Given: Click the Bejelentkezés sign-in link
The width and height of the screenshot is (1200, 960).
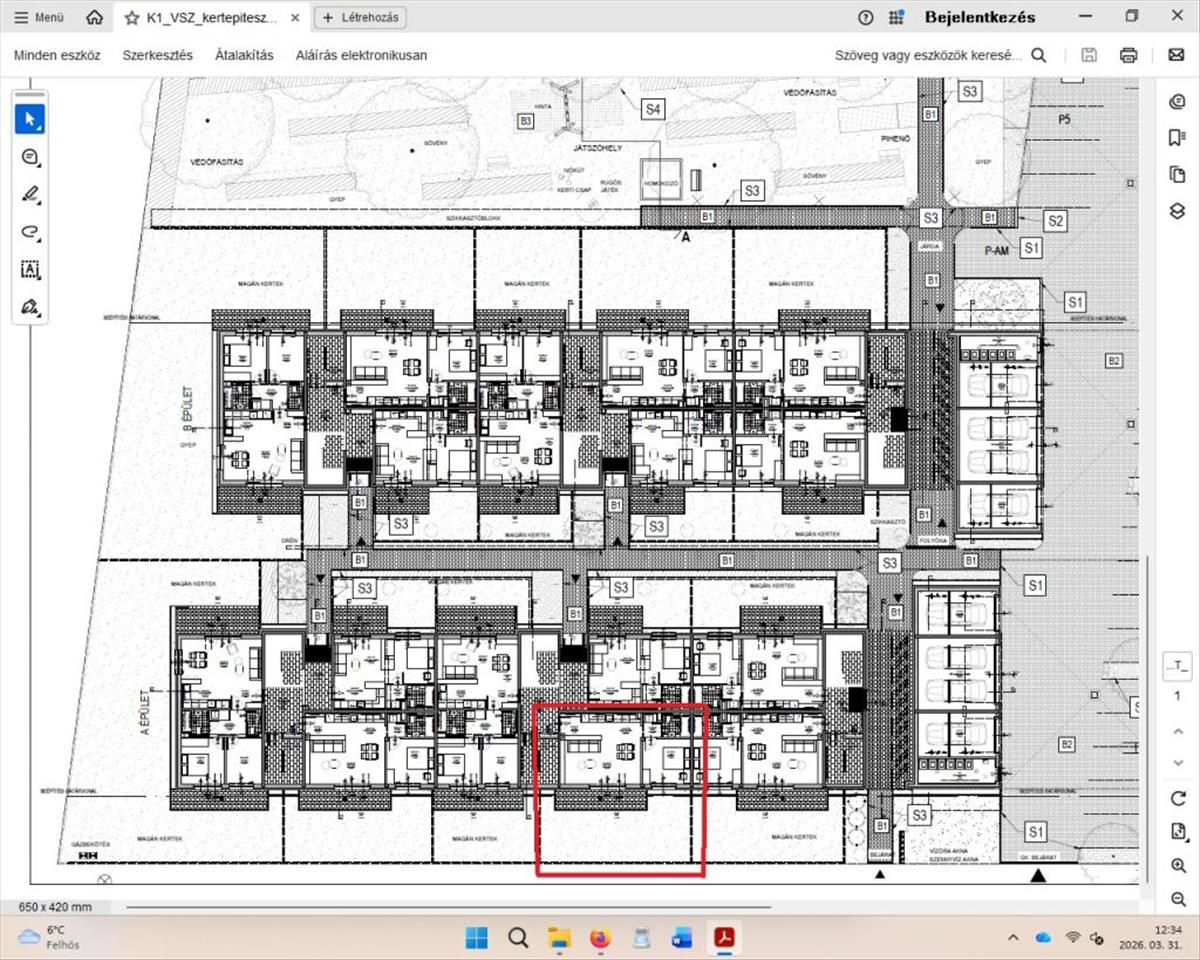Looking at the screenshot, I should point(979,17).
